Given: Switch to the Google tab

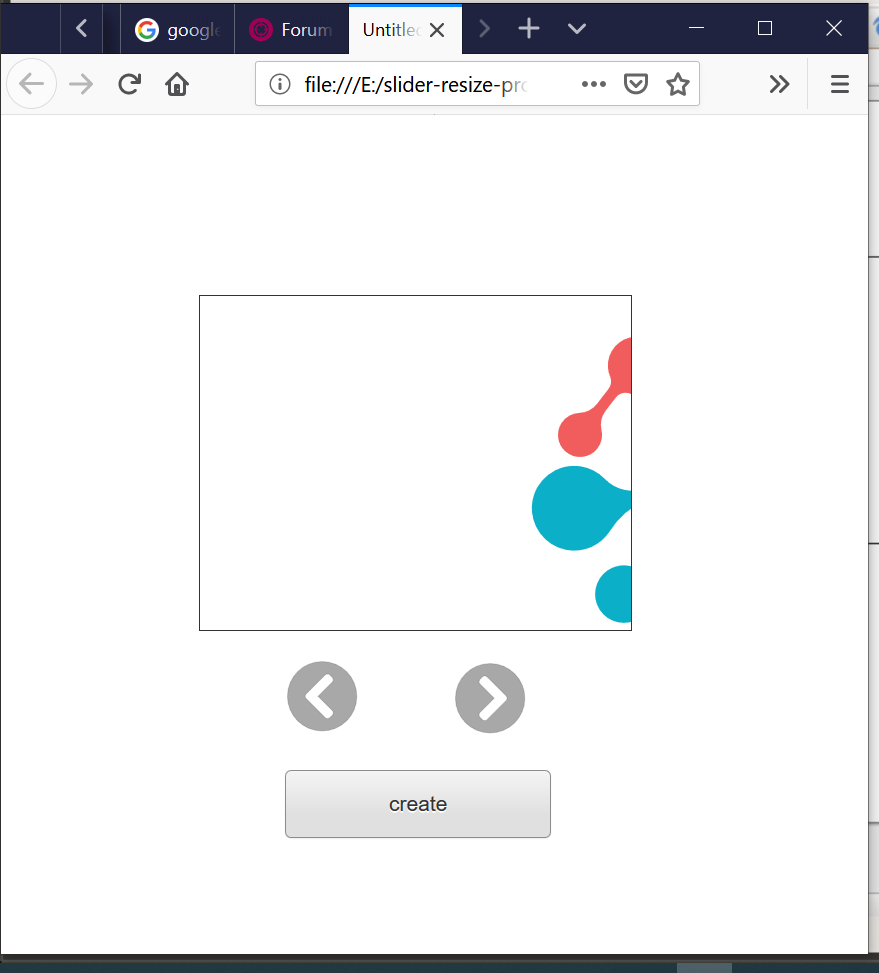Looking at the screenshot, I should pyautogui.click(x=177, y=29).
